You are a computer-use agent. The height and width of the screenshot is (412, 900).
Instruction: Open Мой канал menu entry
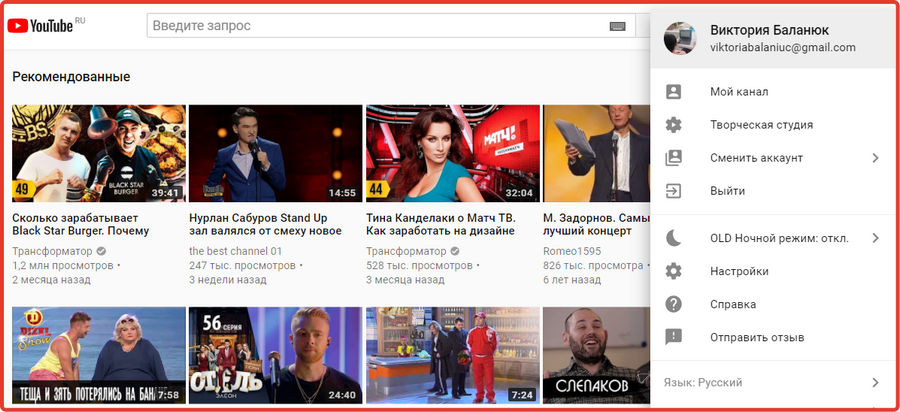(x=773, y=92)
